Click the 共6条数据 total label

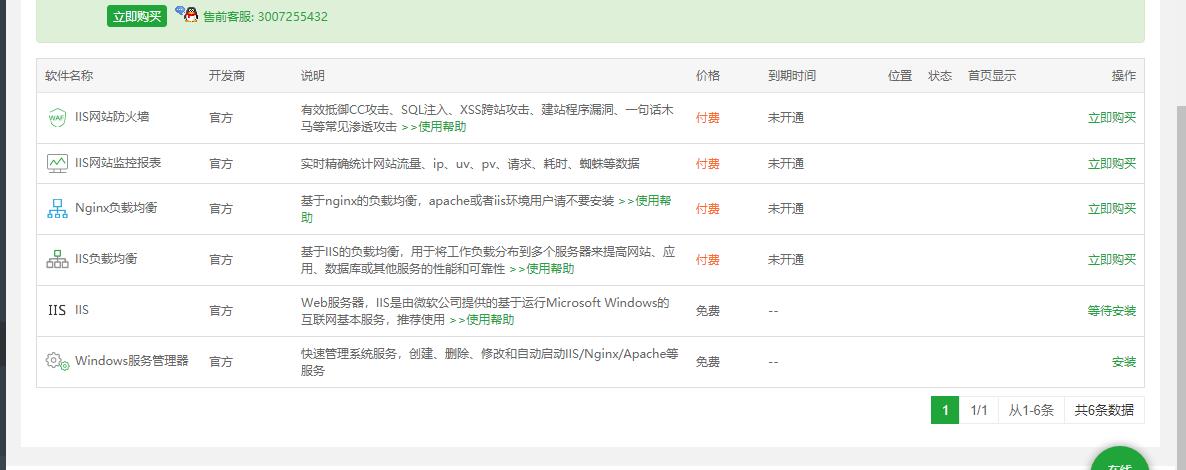point(1104,410)
